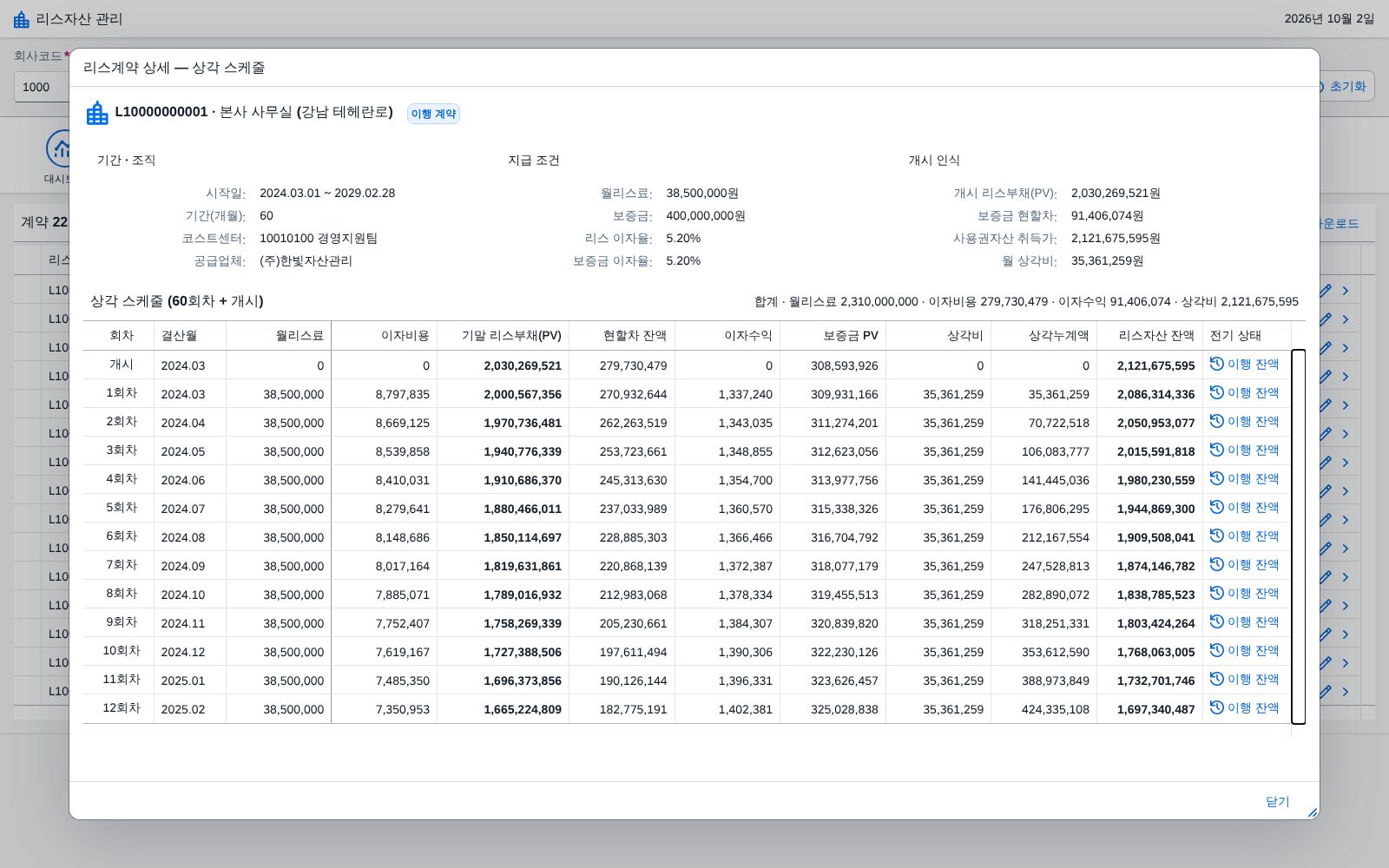This screenshot has height=868, width=1389.
Task: Click dialog resize handle at corner
Action: (x=1312, y=812)
